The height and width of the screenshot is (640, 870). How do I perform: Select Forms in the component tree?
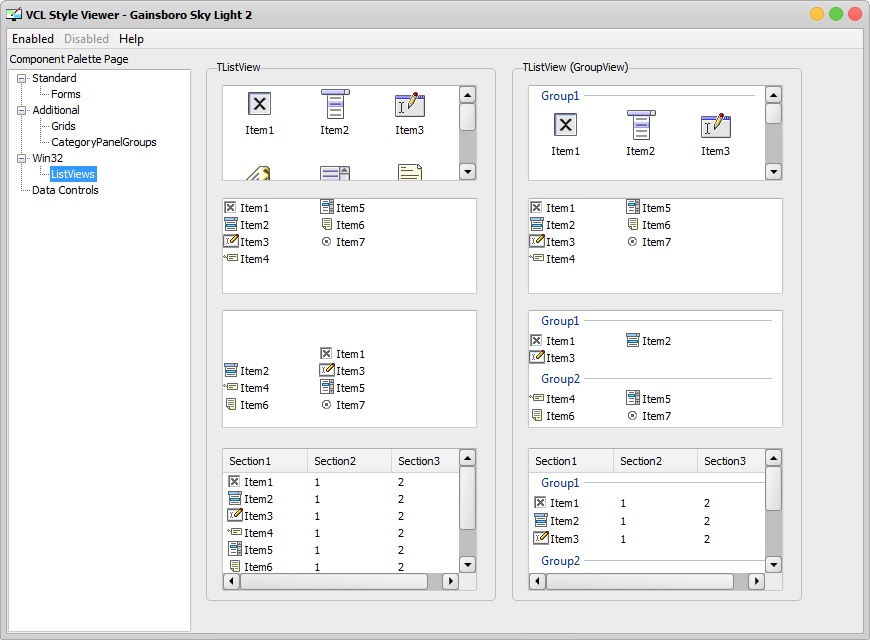click(x=65, y=94)
